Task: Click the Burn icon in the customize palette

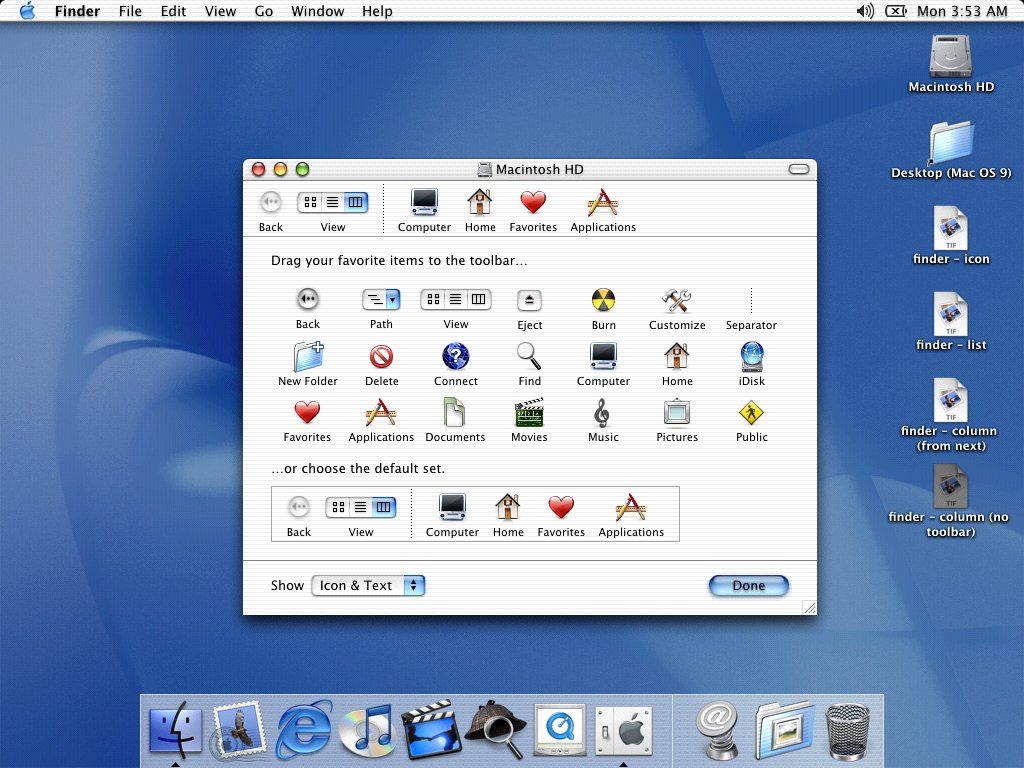Action: point(603,300)
